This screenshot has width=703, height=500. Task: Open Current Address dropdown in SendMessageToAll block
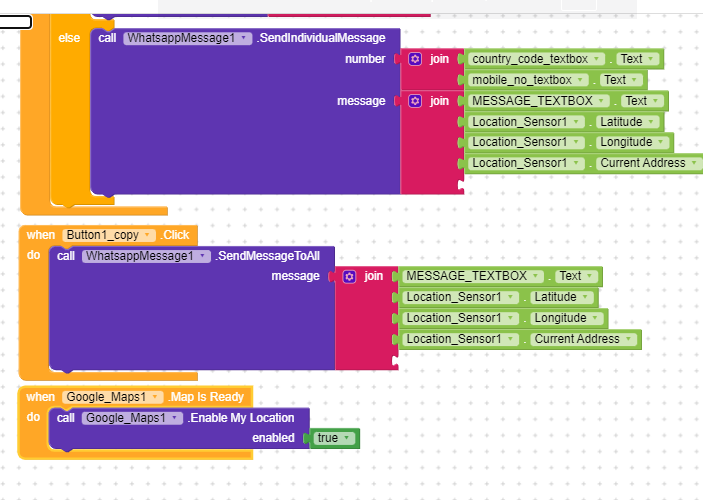click(x=583, y=339)
